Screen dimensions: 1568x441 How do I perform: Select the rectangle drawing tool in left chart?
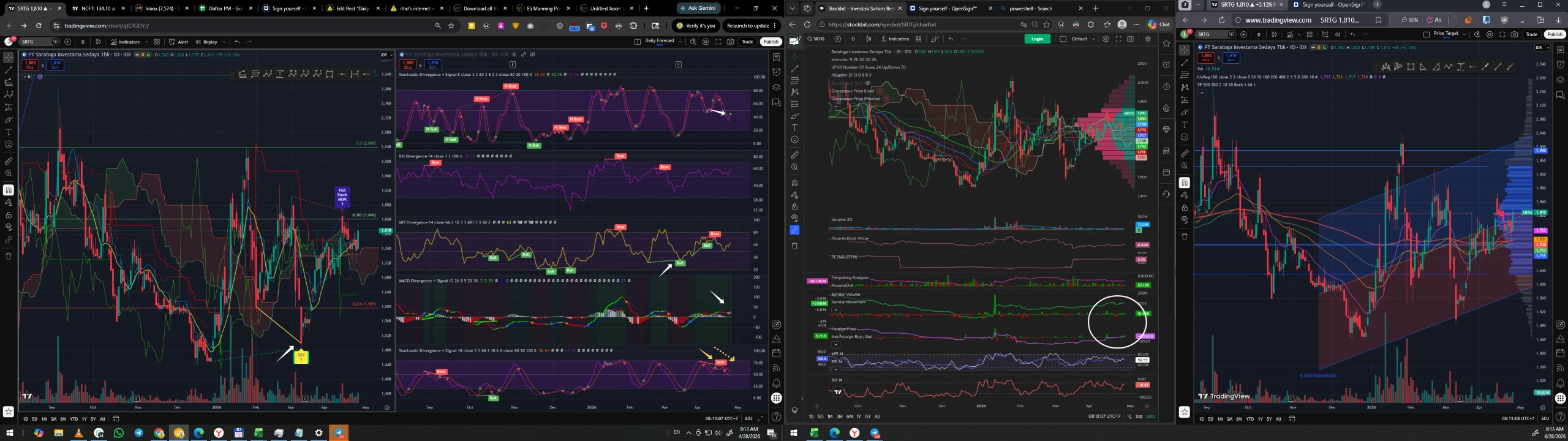point(330,74)
